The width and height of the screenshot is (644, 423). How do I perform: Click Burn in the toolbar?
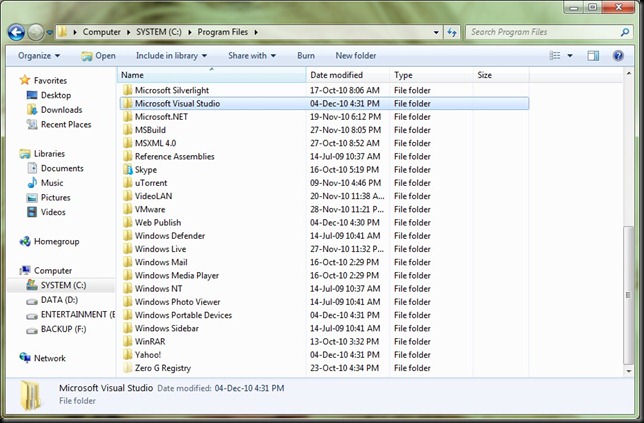306,55
